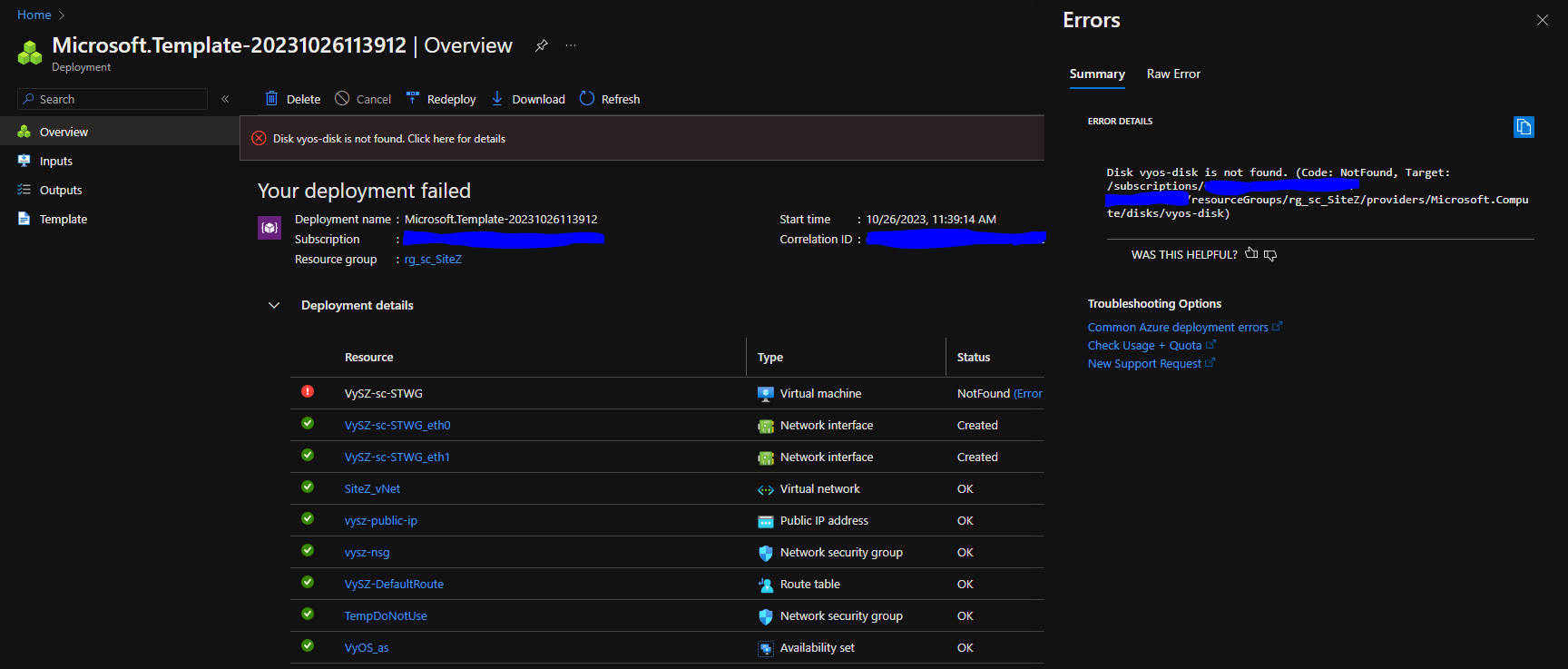
Task: Click the Subscription value
Action: (504, 239)
